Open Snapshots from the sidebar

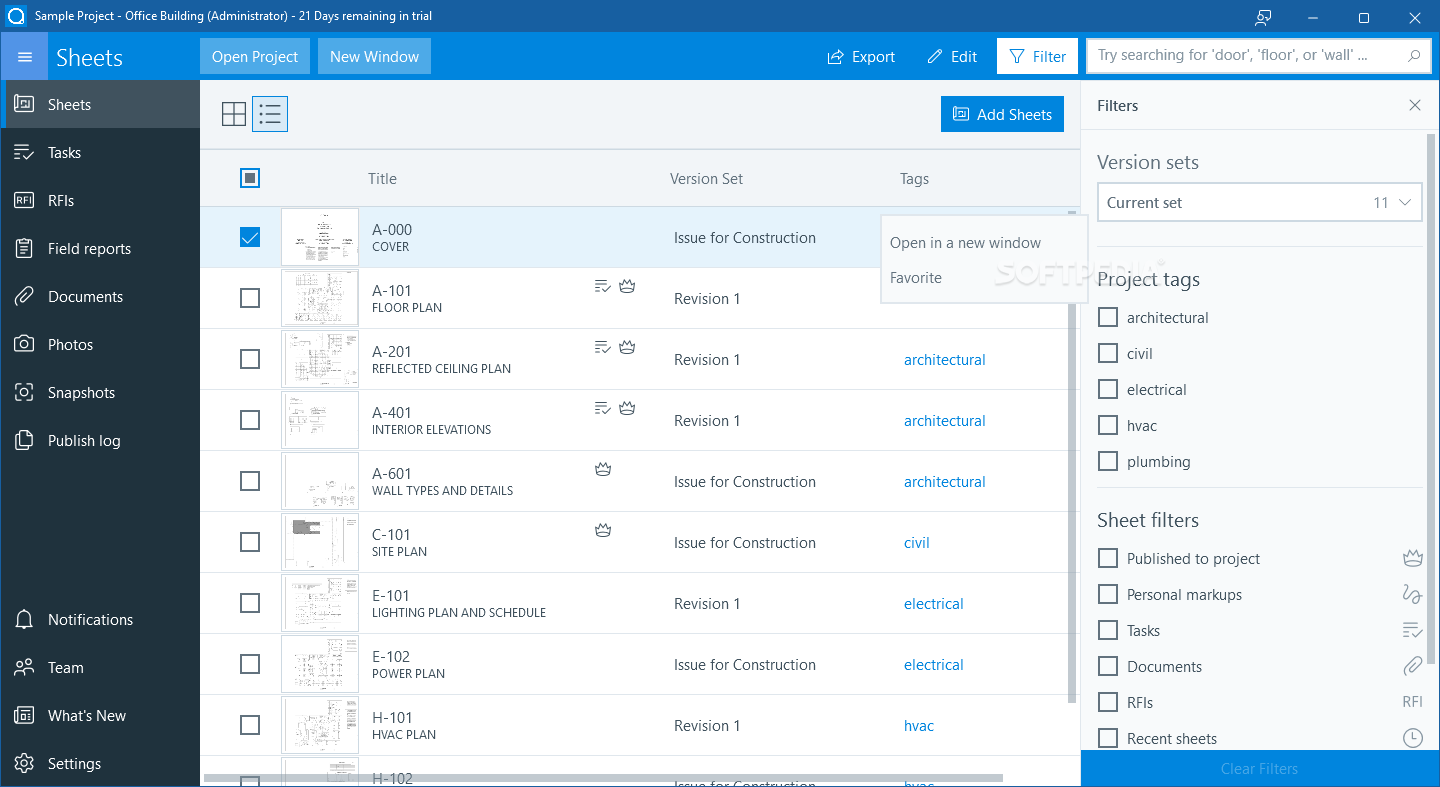tap(80, 392)
